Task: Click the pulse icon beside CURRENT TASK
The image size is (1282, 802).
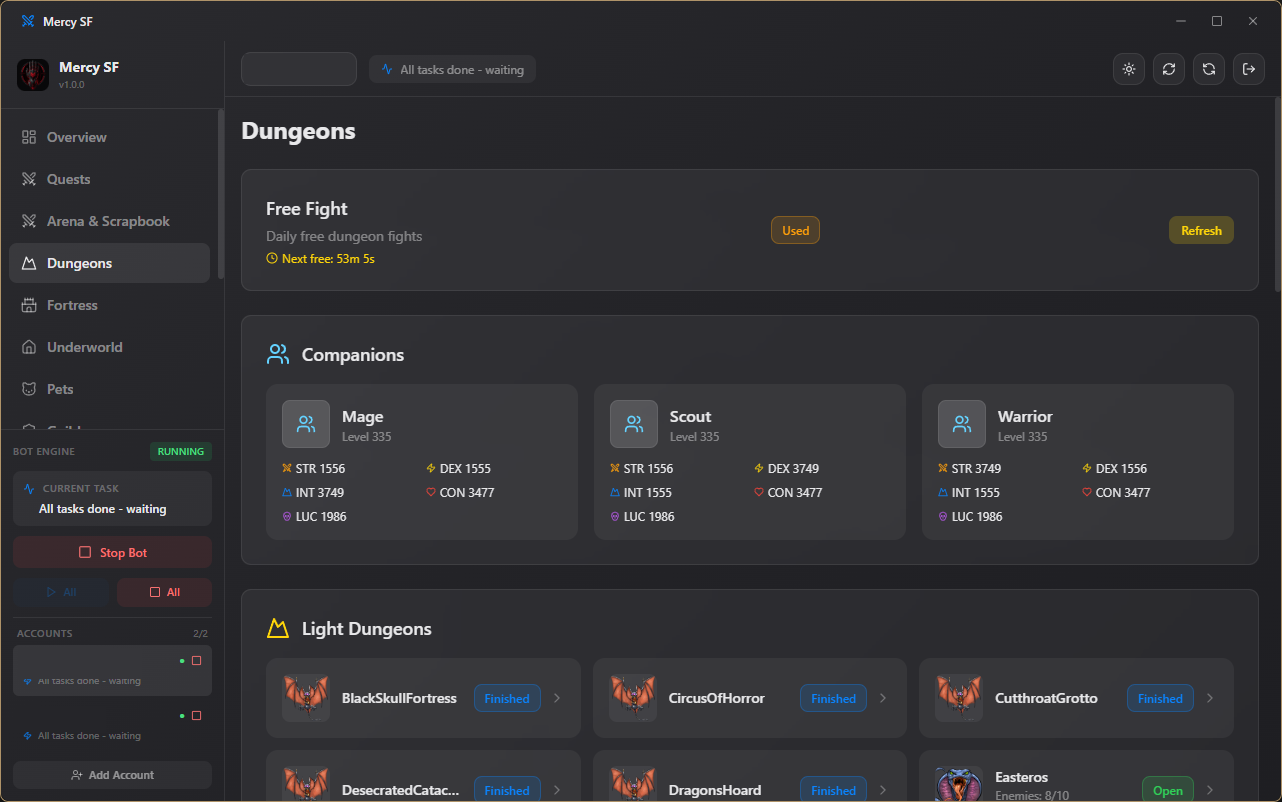Action: 29,489
